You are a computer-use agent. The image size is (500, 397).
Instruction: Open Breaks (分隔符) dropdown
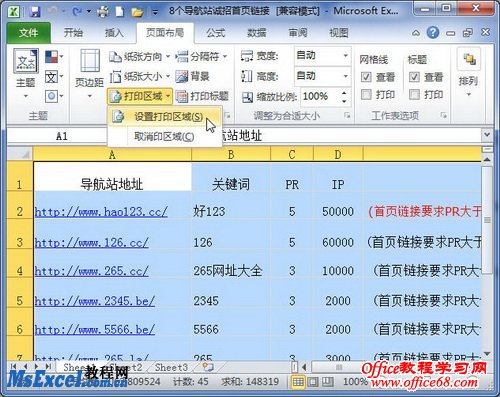click(x=201, y=57)
